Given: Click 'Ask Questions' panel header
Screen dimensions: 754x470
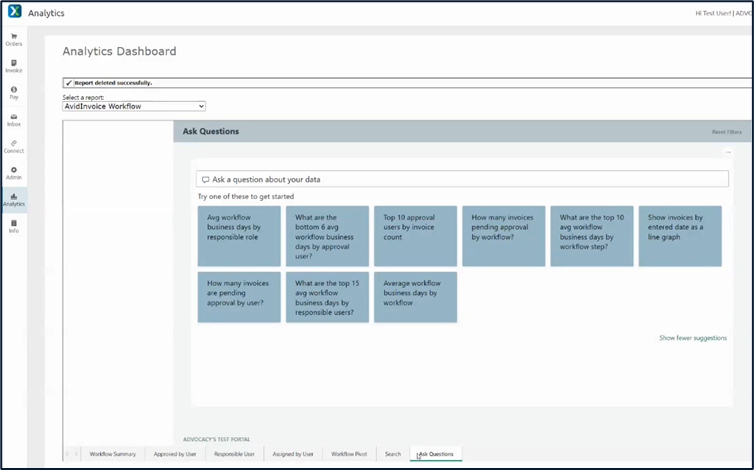Looking at the screenshot, I should (x=211, y=131).
